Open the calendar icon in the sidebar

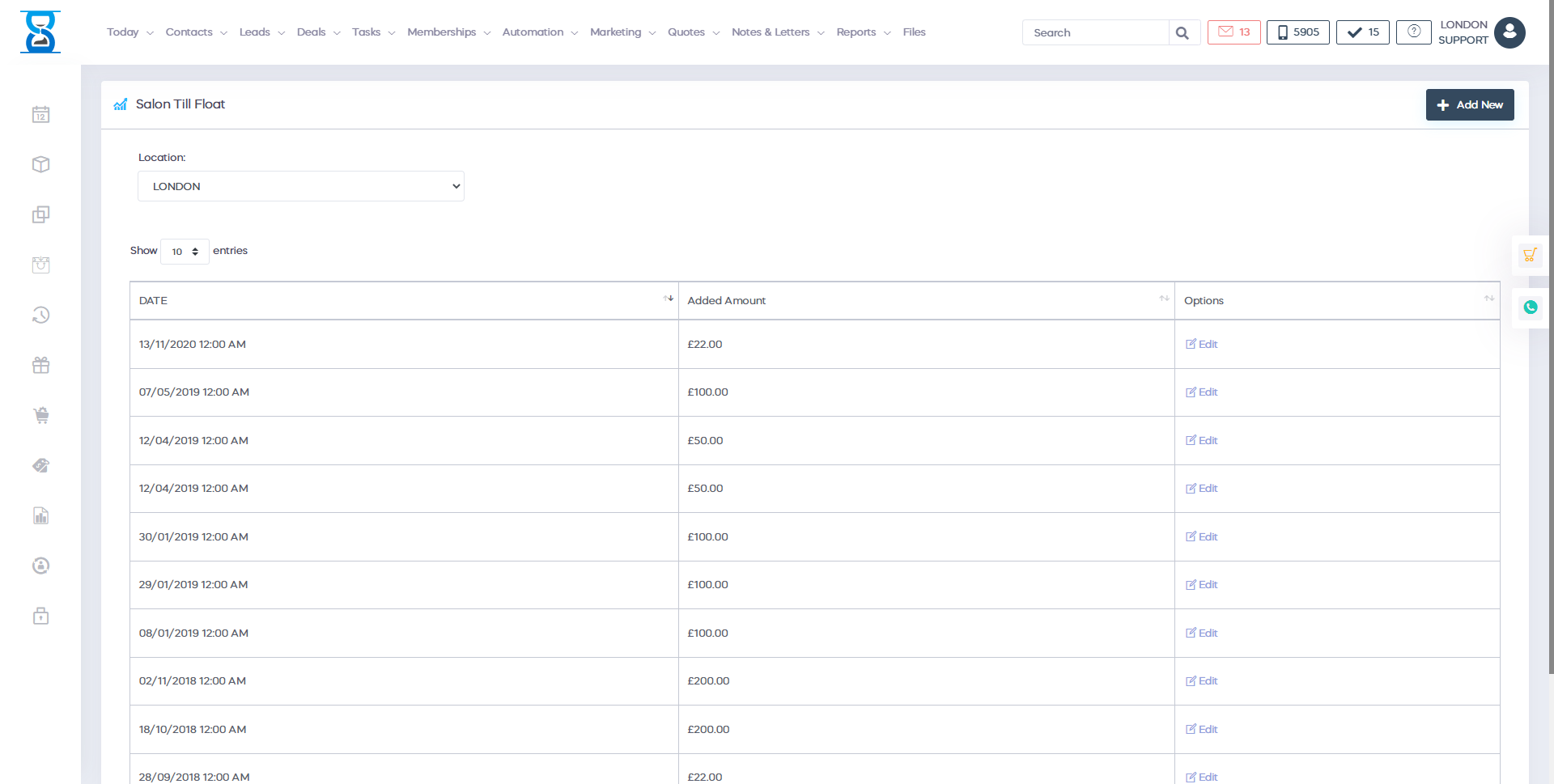[x=40, y=115]
